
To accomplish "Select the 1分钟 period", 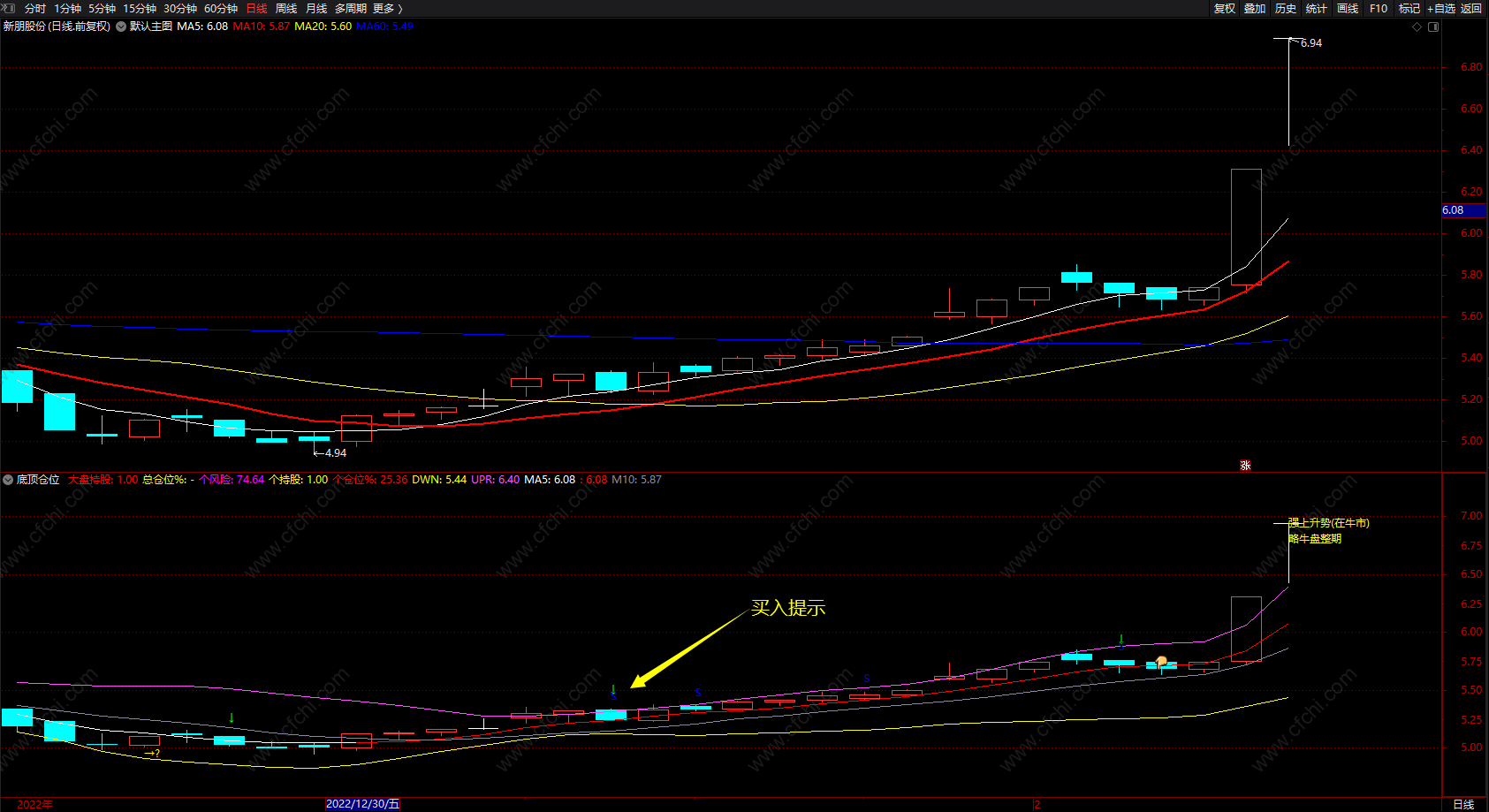I will [67, 8].
